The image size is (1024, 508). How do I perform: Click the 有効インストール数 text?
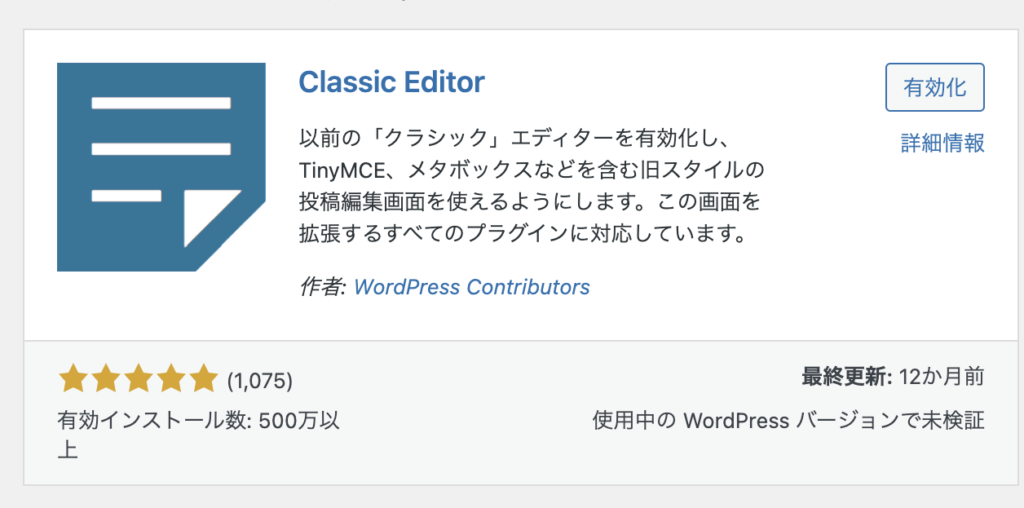pyautogui.click(x=152, y=421)
